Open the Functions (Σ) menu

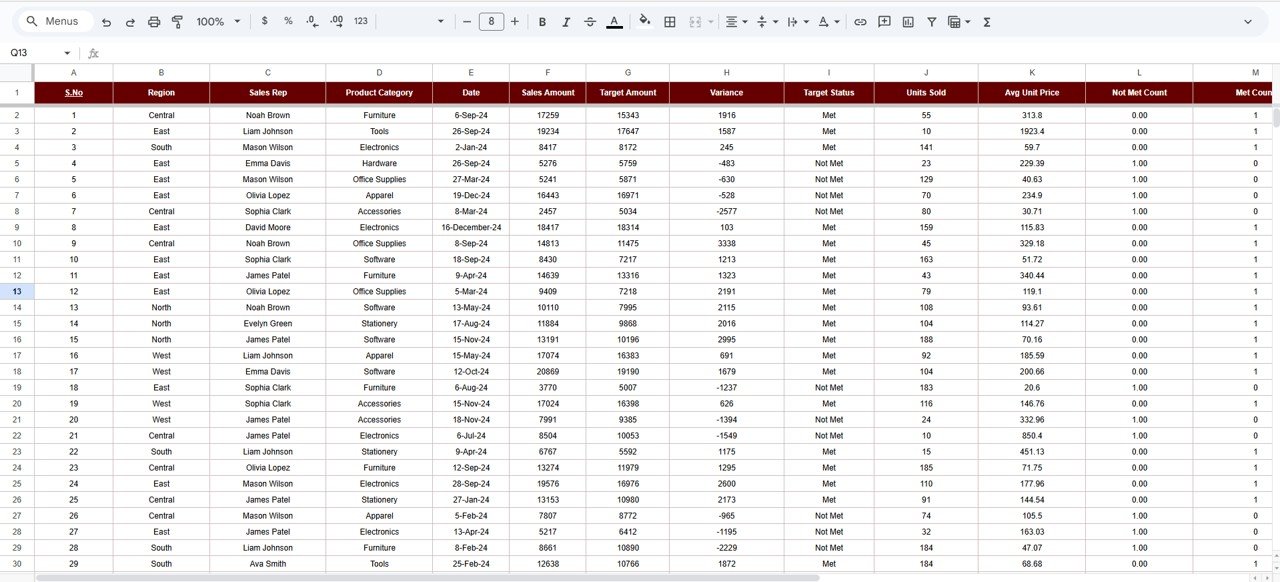[x=986, y=21]
